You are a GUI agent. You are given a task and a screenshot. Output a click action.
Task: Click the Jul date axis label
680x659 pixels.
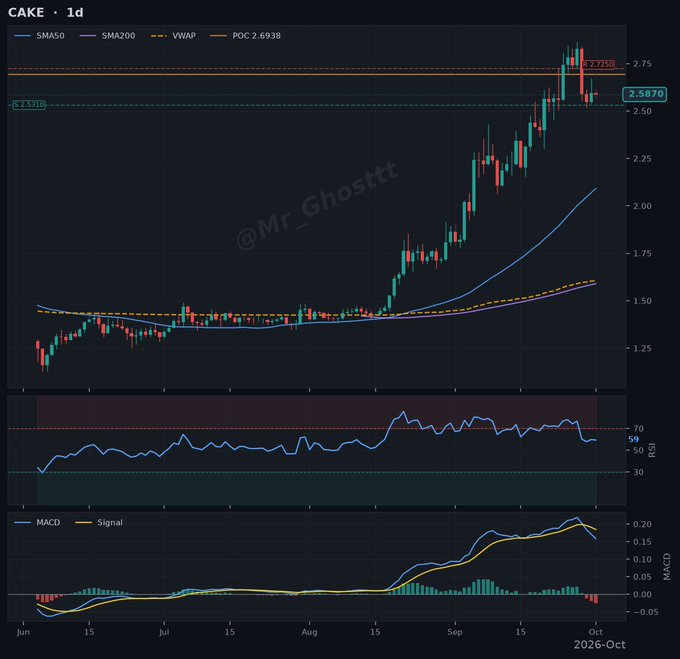click(x=164, y=632)
